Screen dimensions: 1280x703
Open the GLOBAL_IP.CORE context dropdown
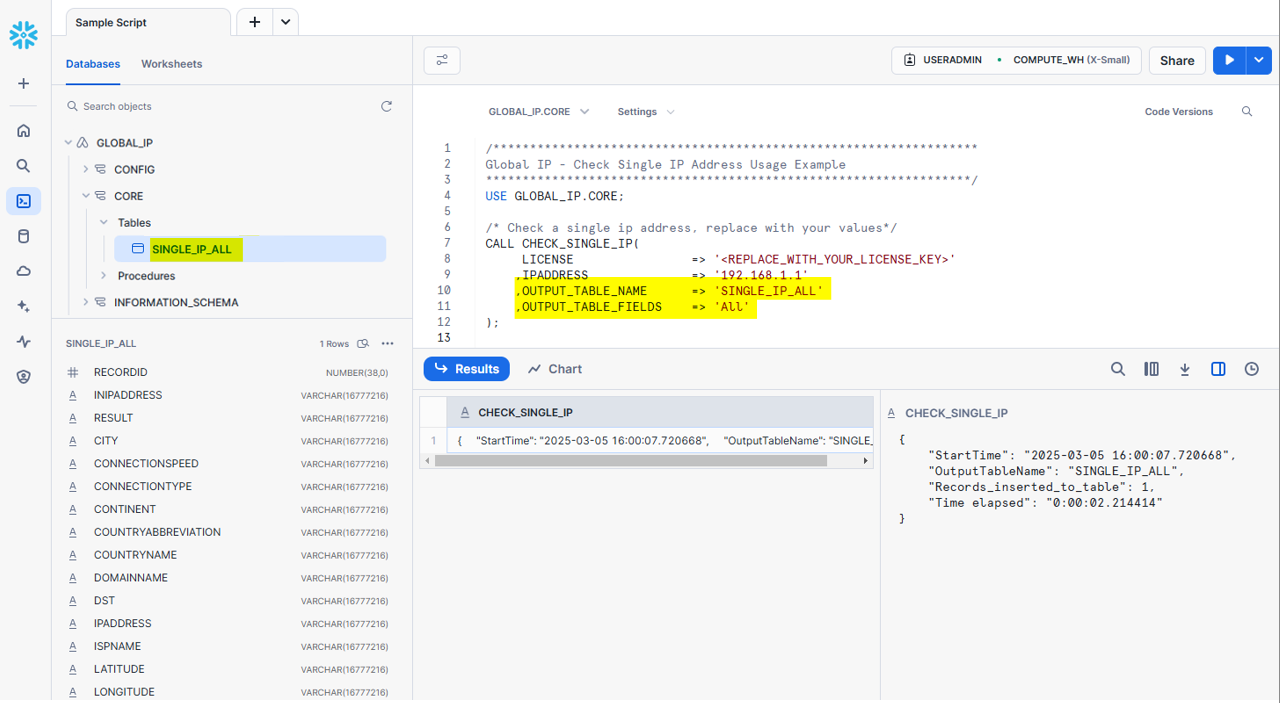coord(539,112)
